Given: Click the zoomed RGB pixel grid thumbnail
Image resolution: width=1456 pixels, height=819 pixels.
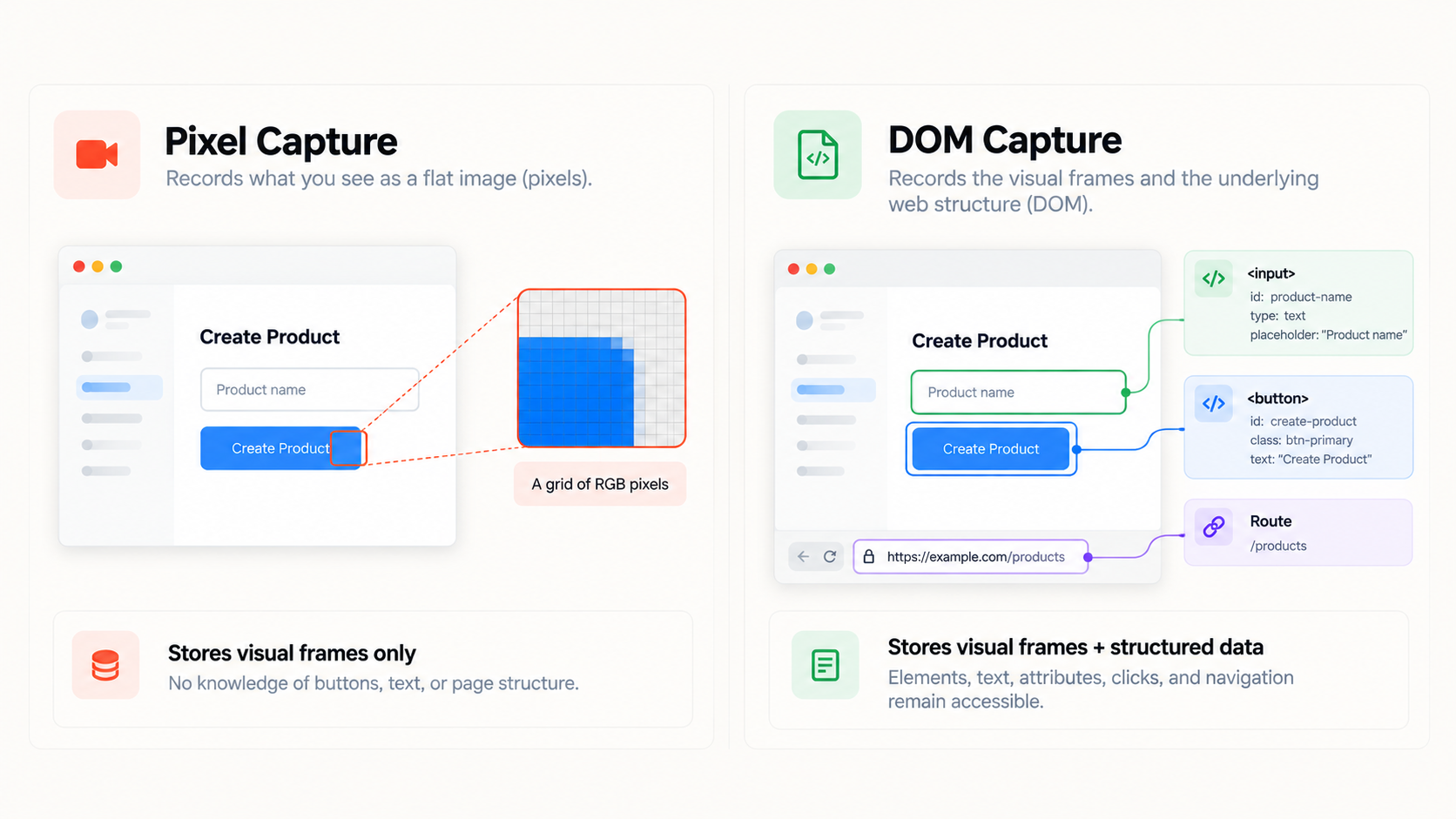Looking at the screenshot, I should click(602, 368).
